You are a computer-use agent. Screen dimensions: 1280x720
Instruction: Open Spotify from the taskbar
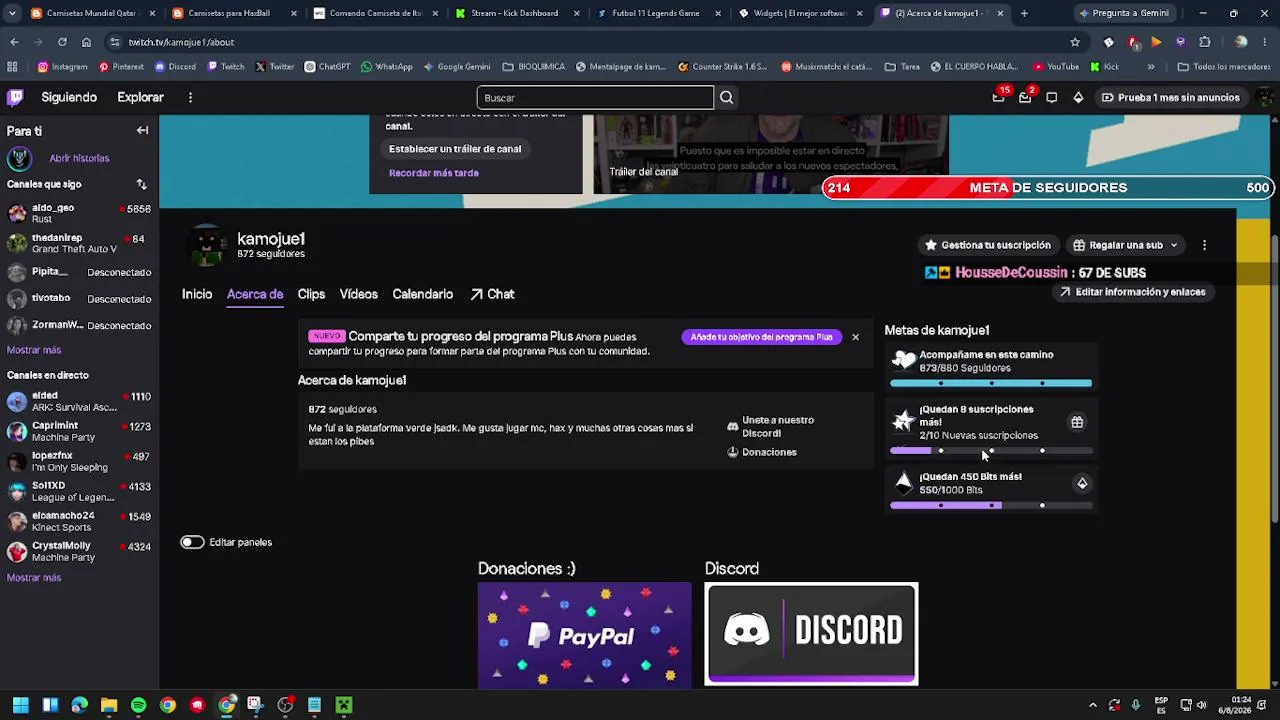[x=138, y=705]
